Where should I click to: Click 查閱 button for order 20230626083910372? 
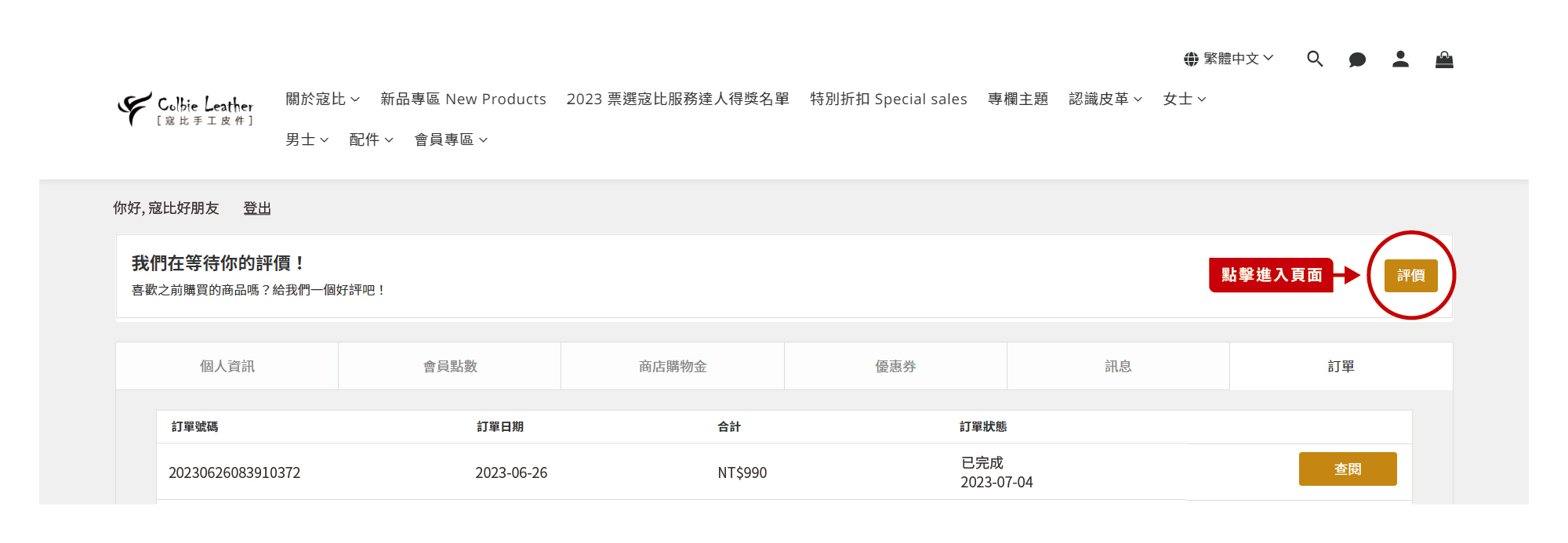tap(1347, 469)
